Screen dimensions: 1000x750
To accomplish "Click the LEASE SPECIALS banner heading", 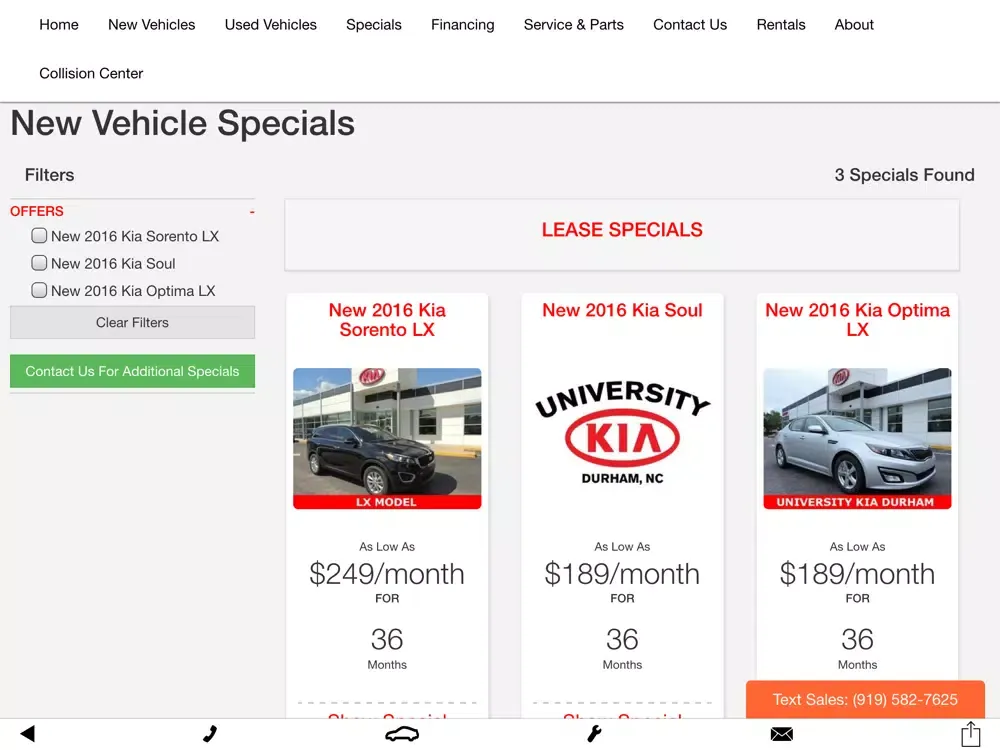I will pyautogui.click(x=622, y=230).
